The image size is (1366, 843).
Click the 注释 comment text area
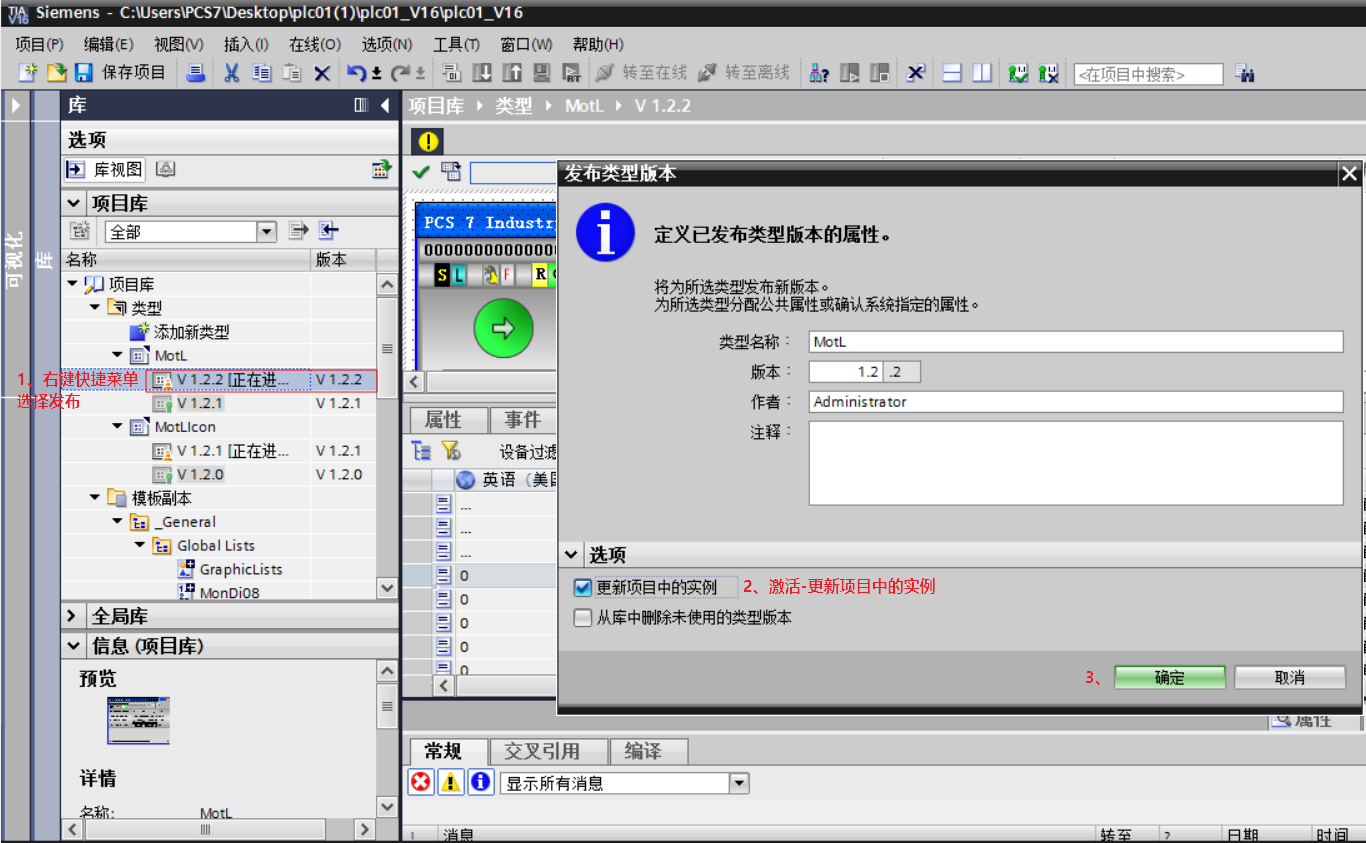1076,463
